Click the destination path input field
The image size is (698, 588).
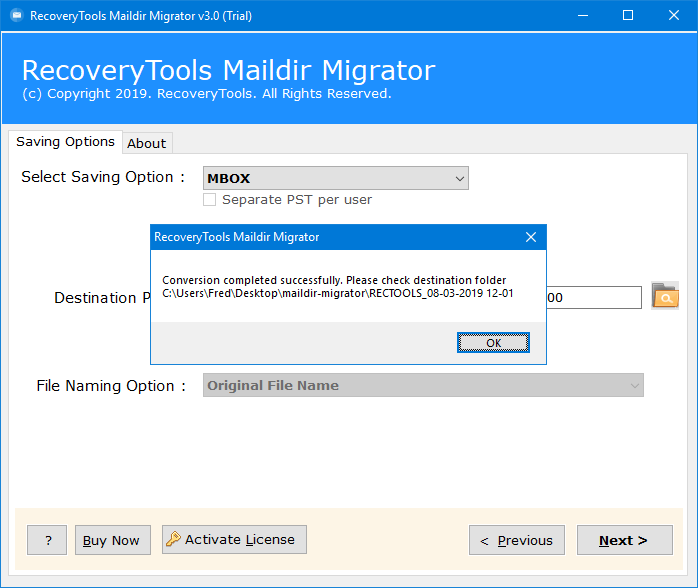click(x=593, y=297)
